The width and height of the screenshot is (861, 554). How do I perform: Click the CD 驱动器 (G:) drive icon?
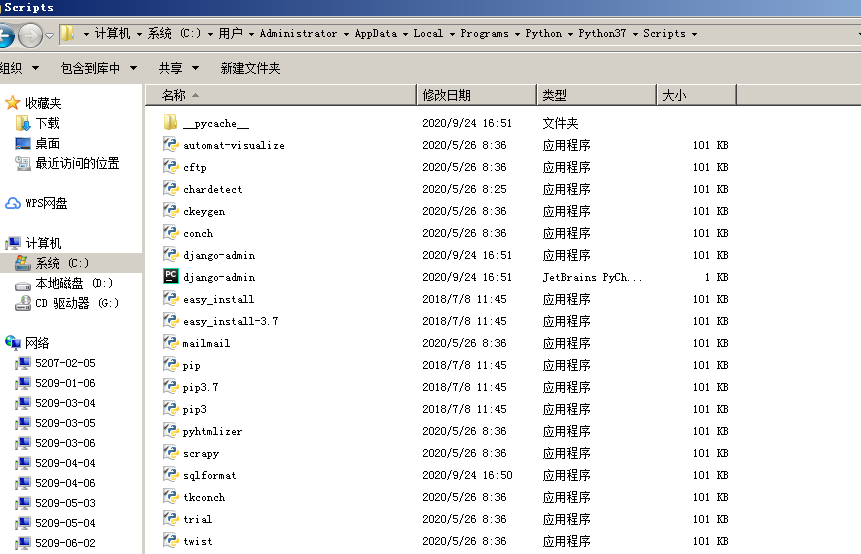point(23,303)
